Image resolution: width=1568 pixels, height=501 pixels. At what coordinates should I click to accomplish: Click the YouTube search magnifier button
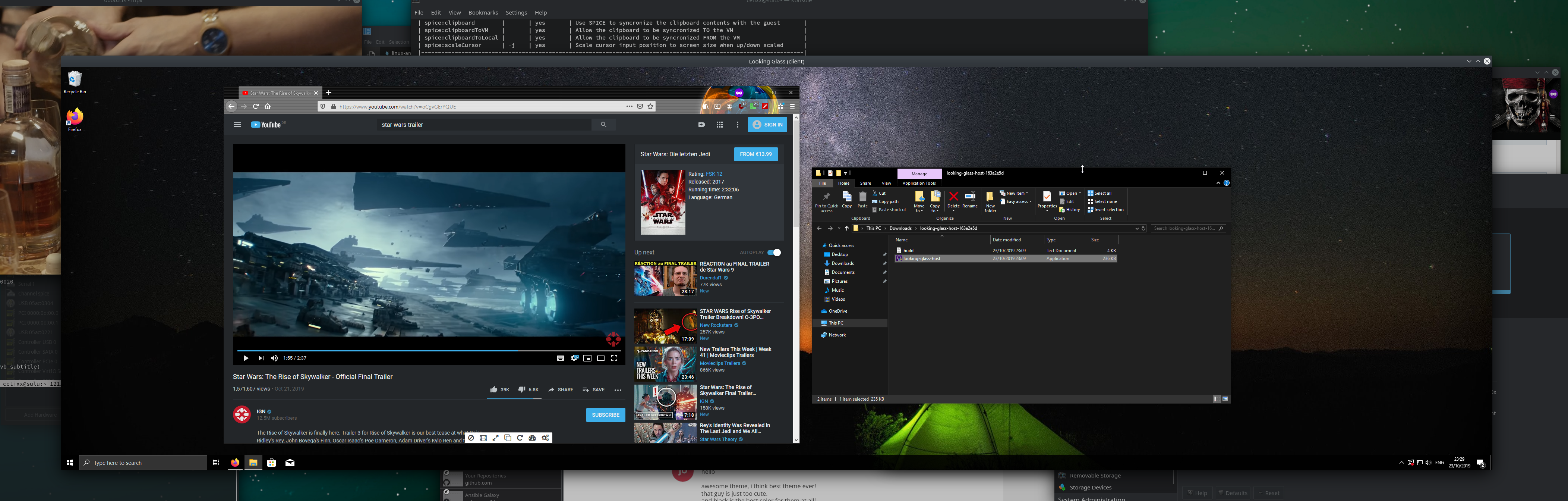coord(603,125)
